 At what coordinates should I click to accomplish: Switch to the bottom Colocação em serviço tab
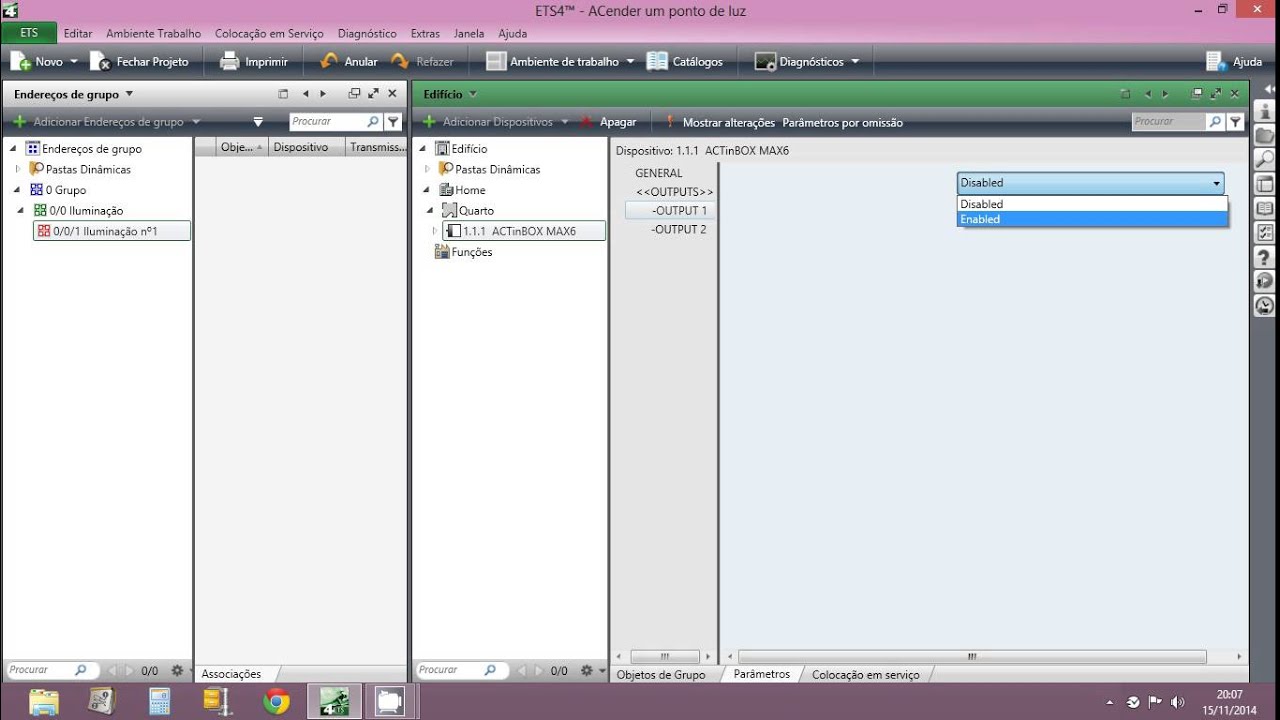pos(865,675)
